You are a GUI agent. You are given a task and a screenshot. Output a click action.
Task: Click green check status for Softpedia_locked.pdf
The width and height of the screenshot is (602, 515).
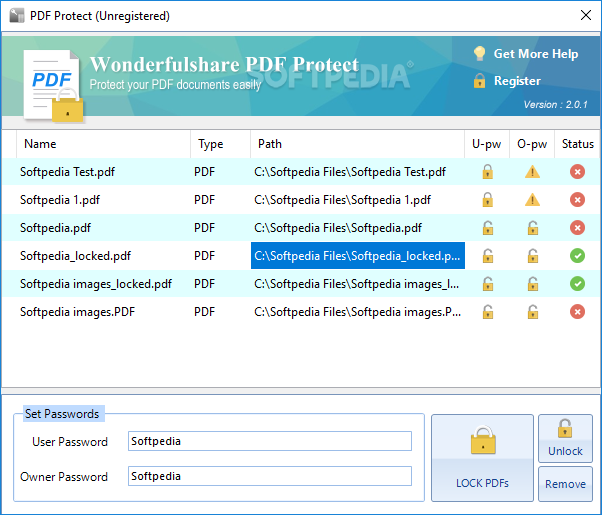pos(577,256)
